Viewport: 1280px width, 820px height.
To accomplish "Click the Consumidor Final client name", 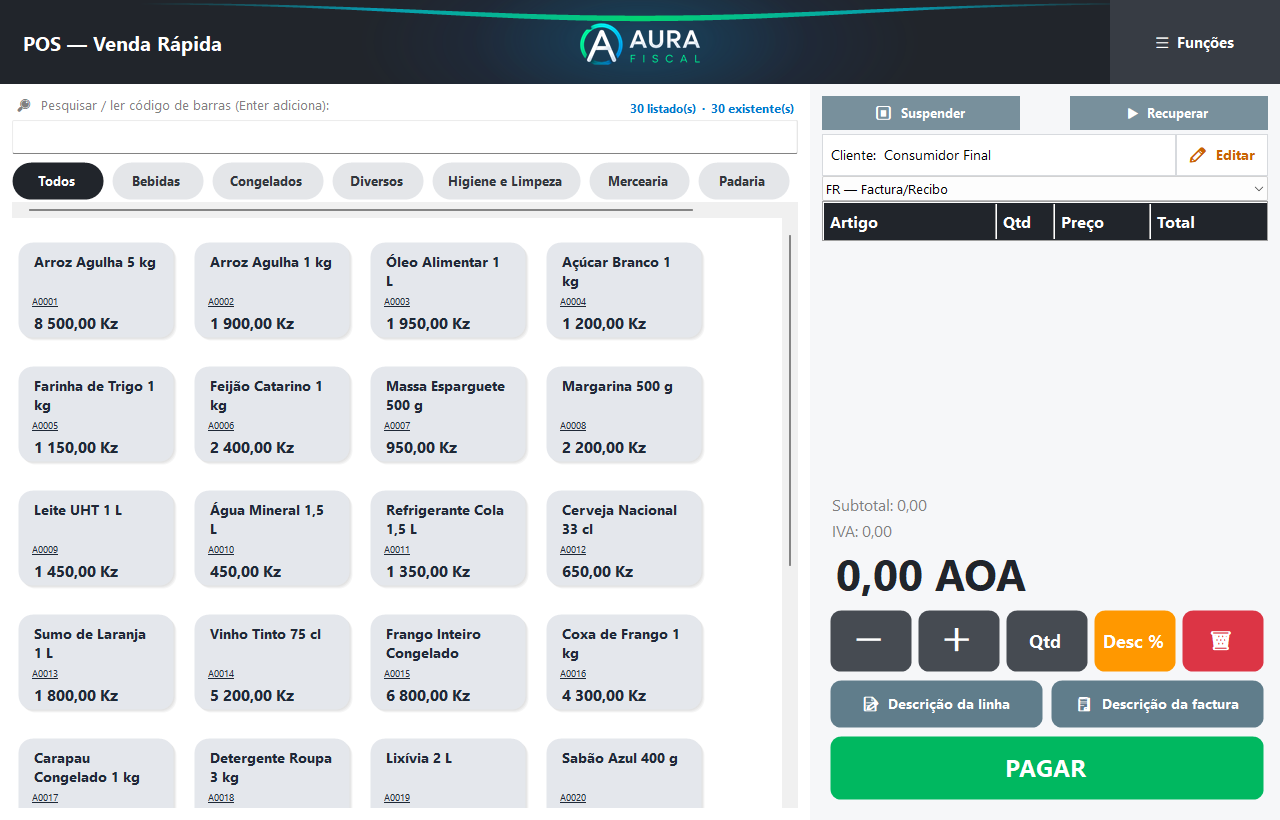I will point(937,155).
